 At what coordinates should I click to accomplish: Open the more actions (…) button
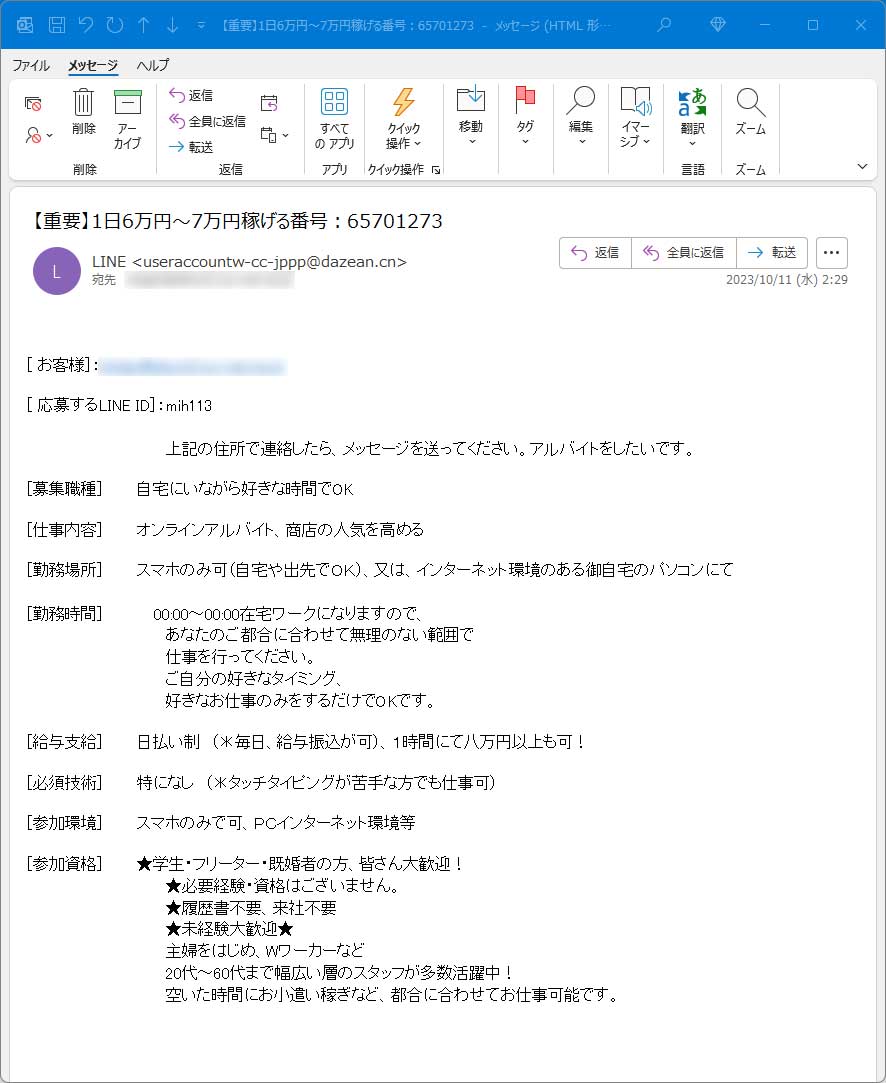click(x=832, y=253)
